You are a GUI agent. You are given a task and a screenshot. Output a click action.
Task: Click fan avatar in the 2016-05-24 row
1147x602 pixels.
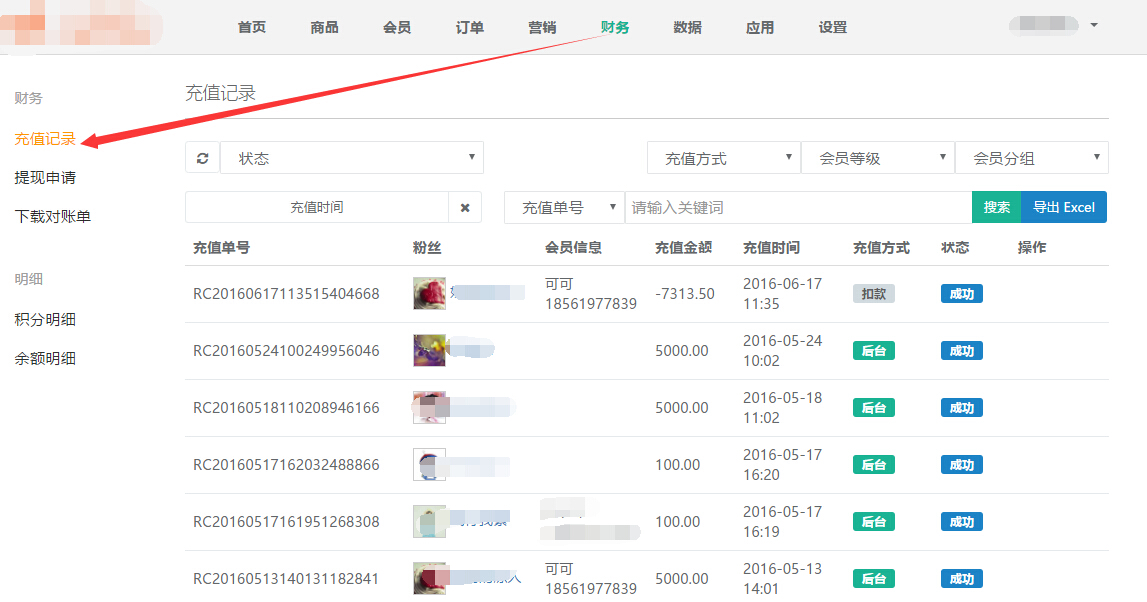tap(429, 350)
